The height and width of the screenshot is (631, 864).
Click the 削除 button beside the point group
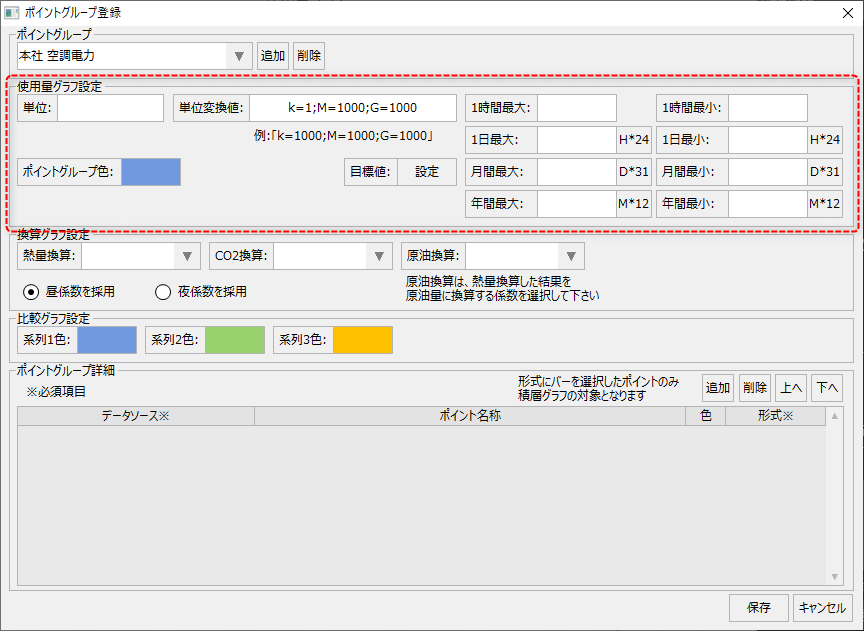308,55
